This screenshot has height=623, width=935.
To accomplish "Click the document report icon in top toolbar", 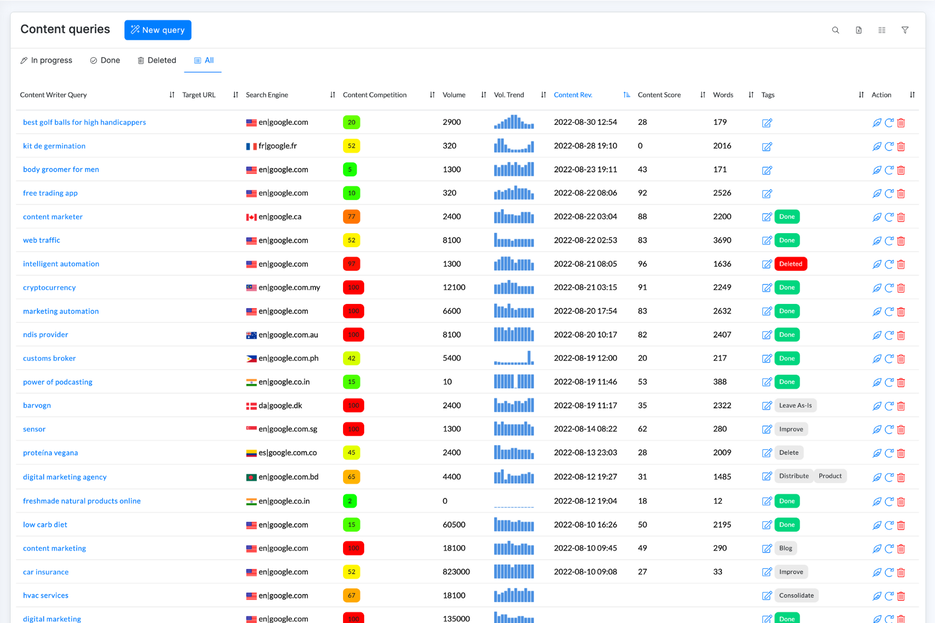I will point(858,30).
